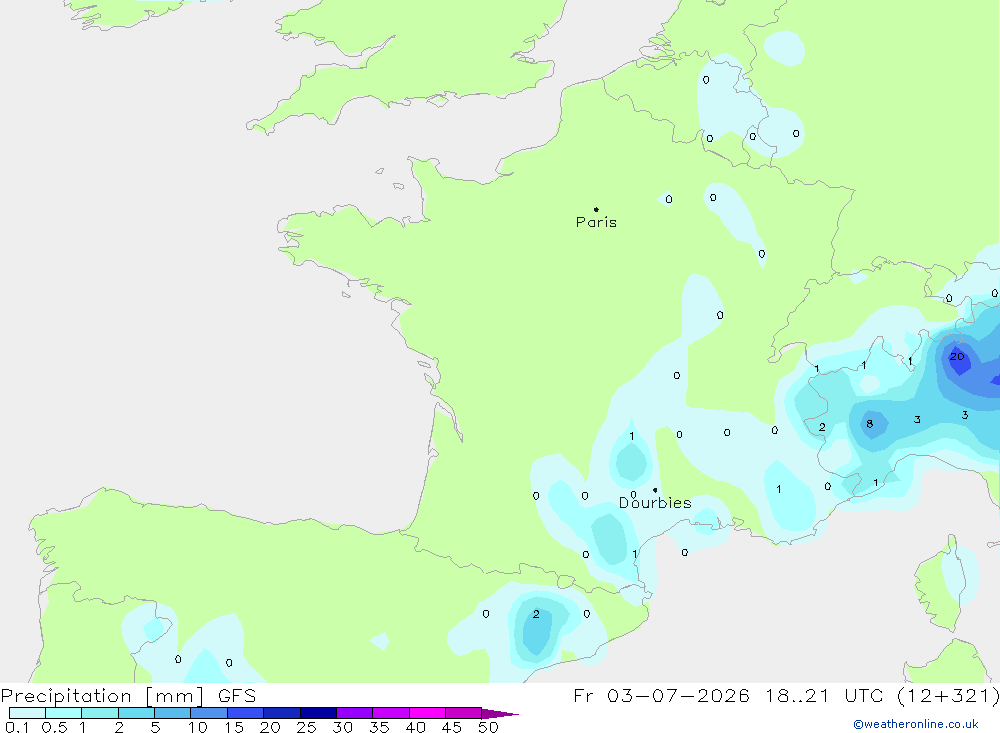Click the legend label 0.5
The image size is (1000, 733).
tap(54, 727)
